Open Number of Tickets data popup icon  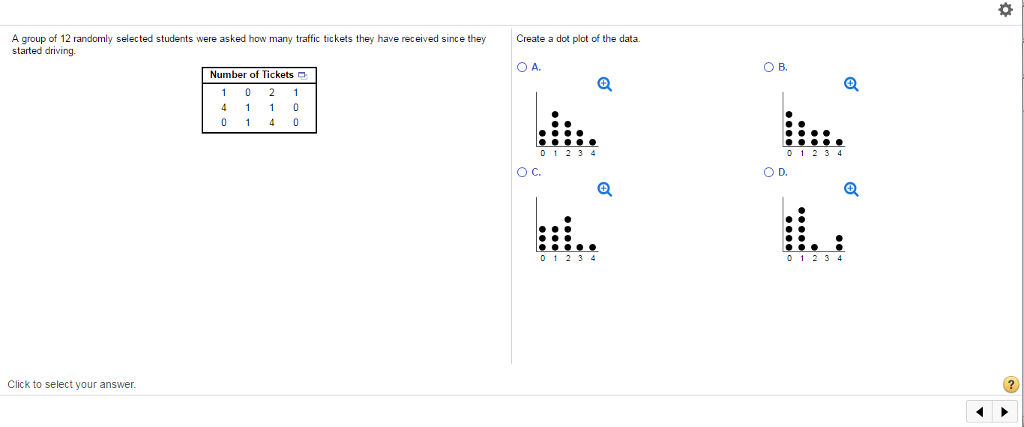302,76
